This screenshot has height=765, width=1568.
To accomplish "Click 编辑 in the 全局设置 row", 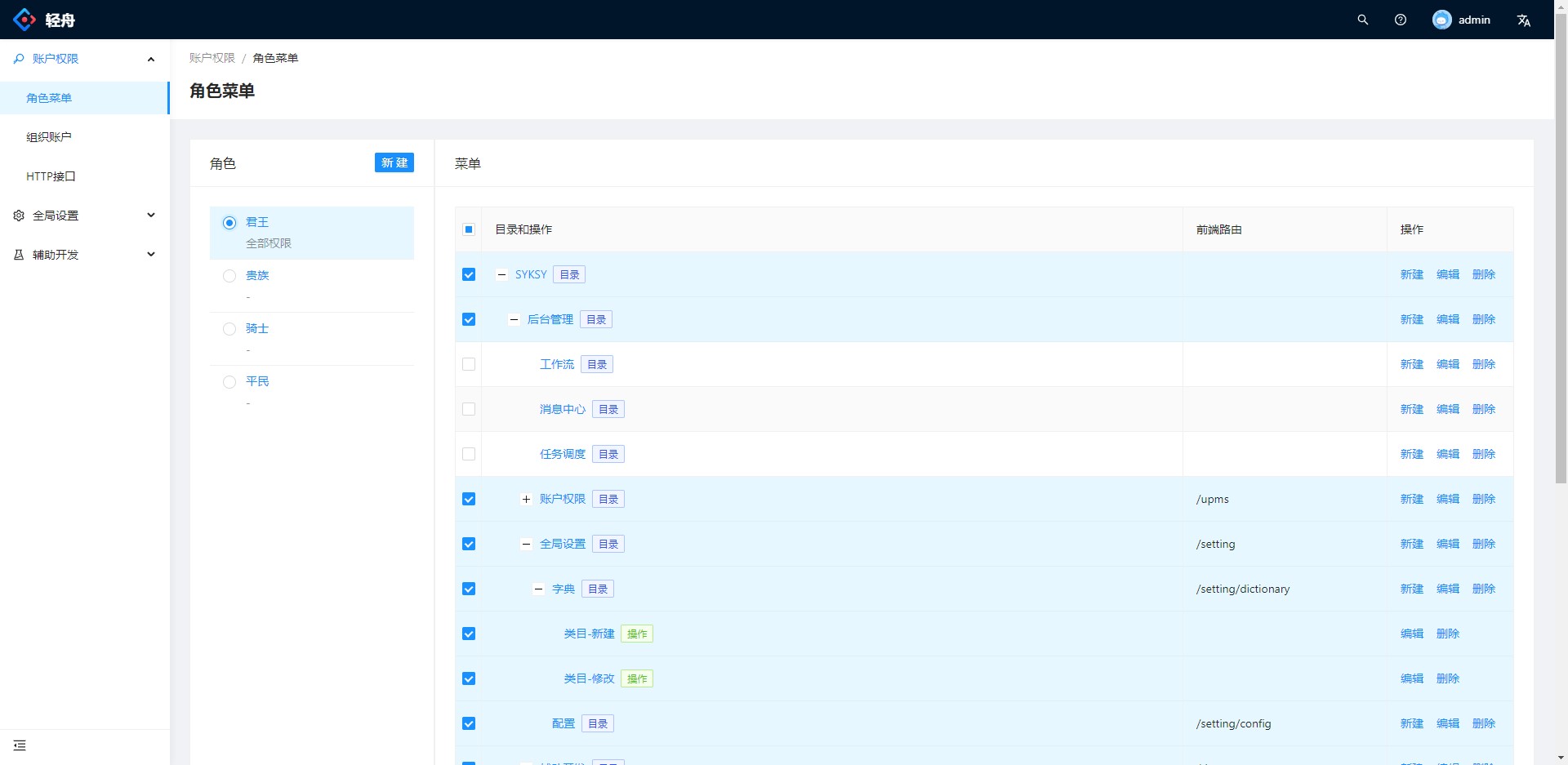I will [1448, 544].
